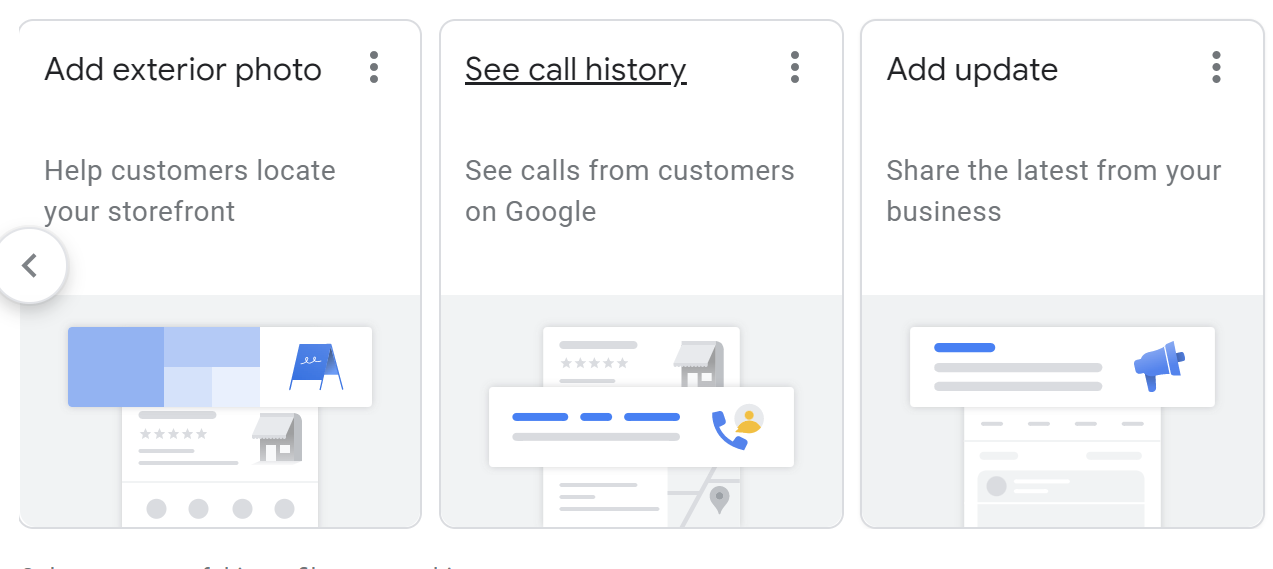Viewport: 1273px width, 569px height.
Task: Select the Add exterior photo card title
Action: [183, 70]
